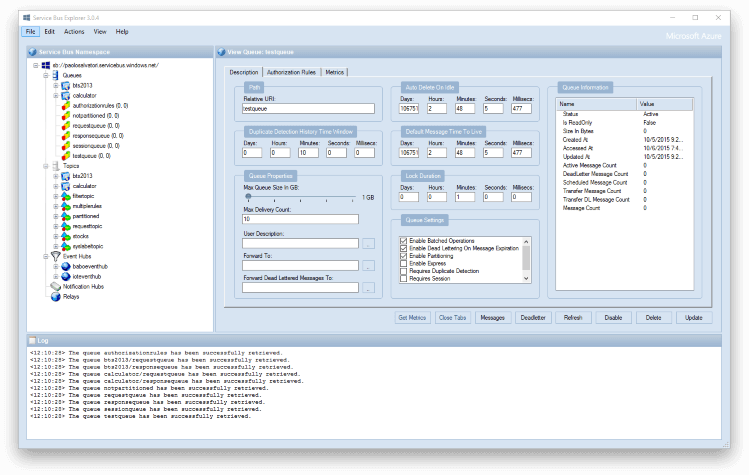Click the ioteventhub globe icon
749x475 pixels.
(x=66, y=276)
